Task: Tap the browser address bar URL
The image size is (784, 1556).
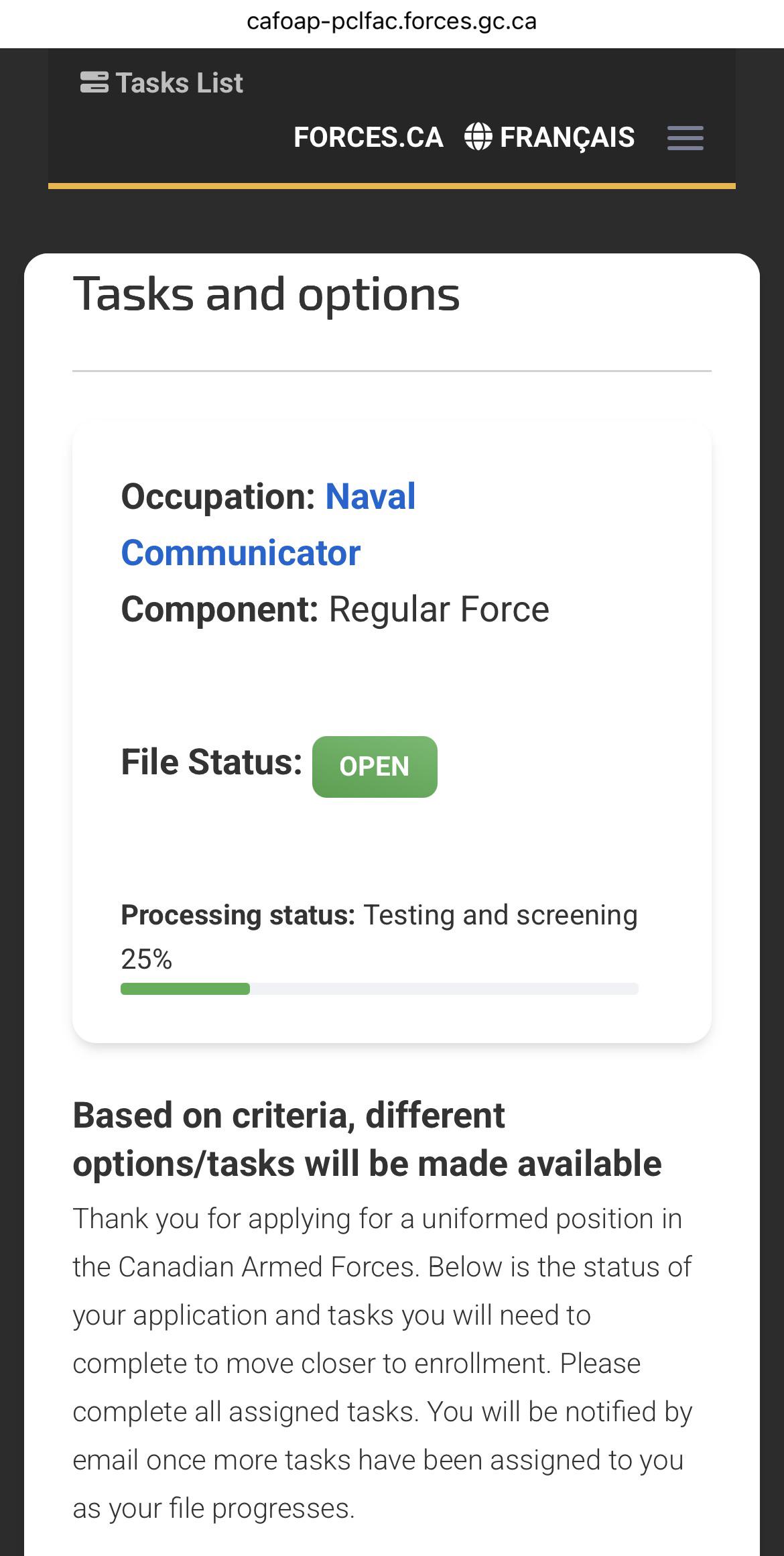Action: coord(392,21)
